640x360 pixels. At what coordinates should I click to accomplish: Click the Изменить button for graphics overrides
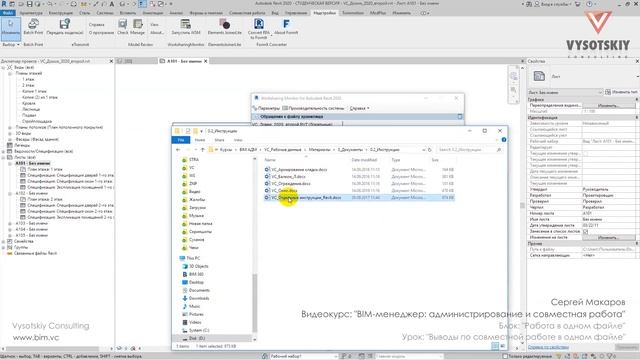pyautogui.click(x=608, y=106)
